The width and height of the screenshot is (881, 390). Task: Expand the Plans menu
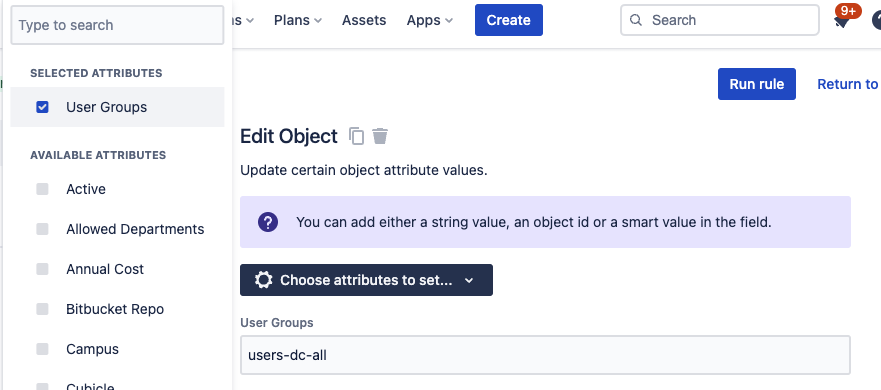pos(298,20)
